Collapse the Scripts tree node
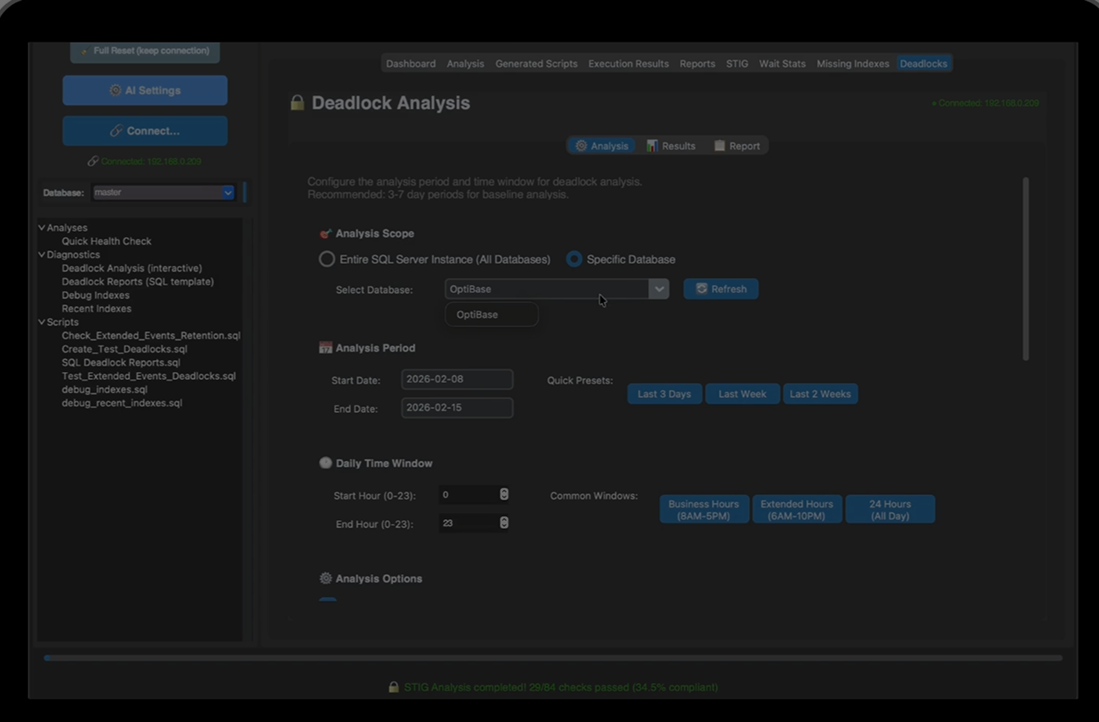The width and height of the screenshot is (1099, 722). [x=41, y=322]
